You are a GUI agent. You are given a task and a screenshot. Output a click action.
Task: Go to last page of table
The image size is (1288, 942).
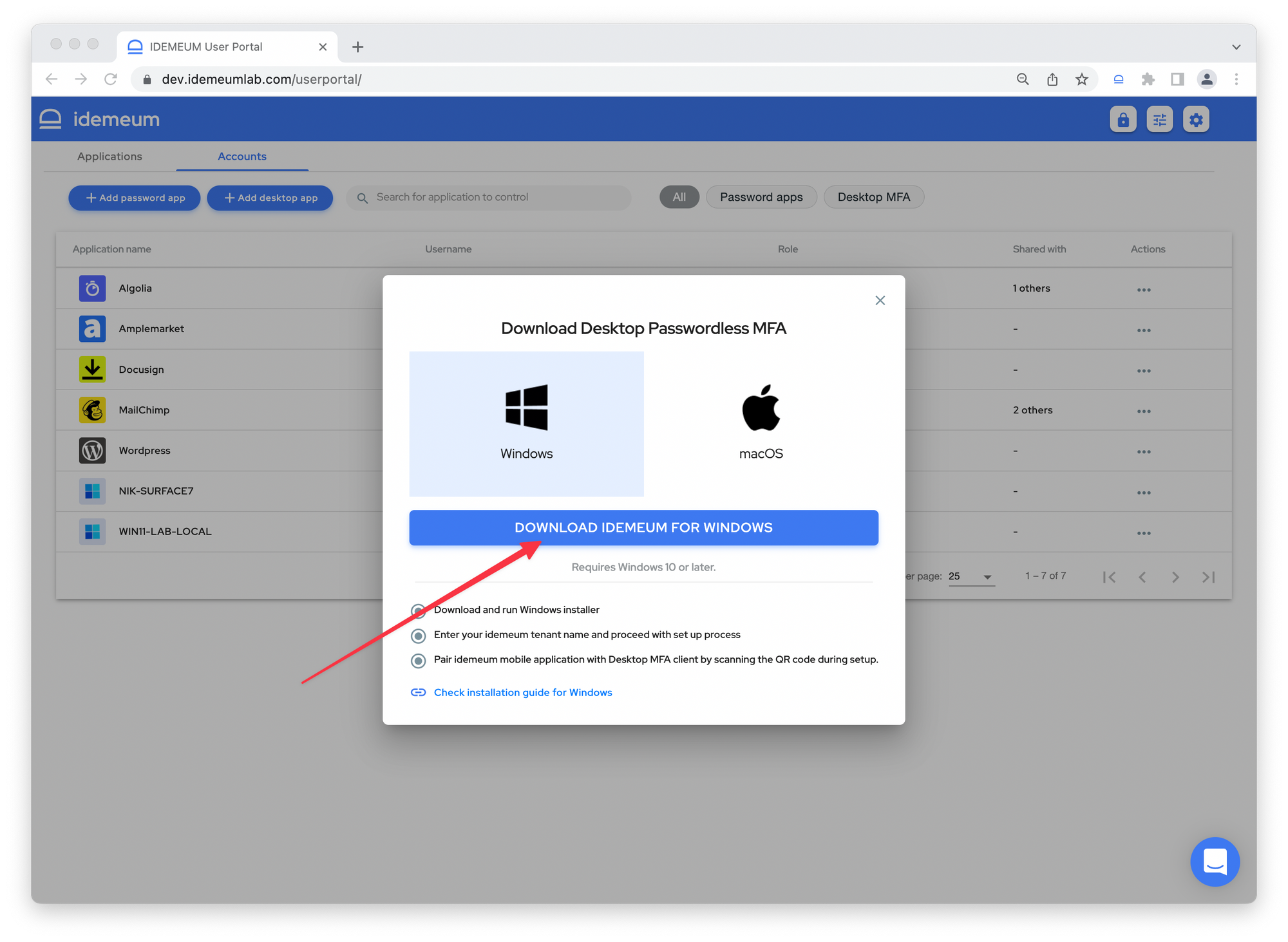(1209, 577)
